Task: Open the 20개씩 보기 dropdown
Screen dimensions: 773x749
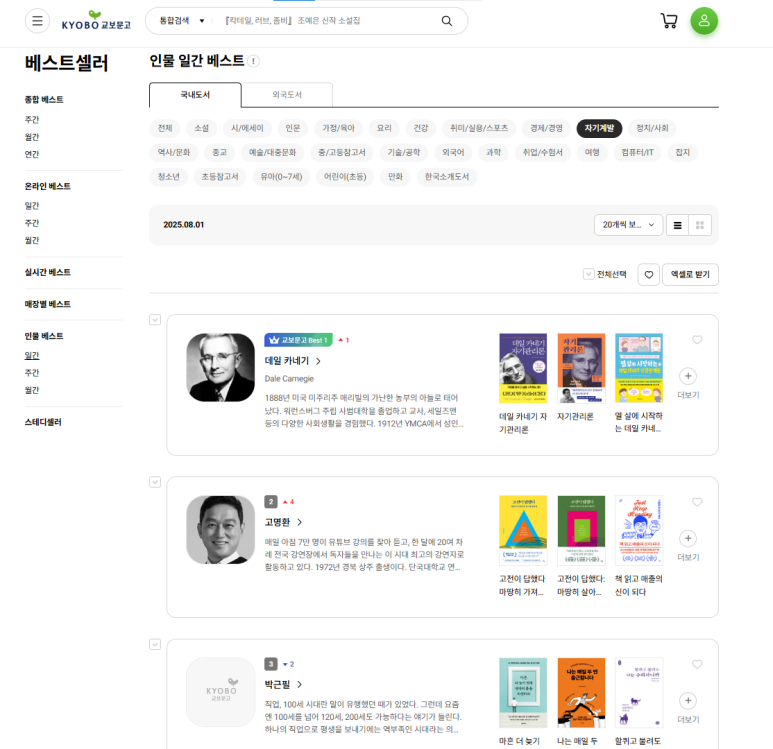Action: (x=628, y=225)
